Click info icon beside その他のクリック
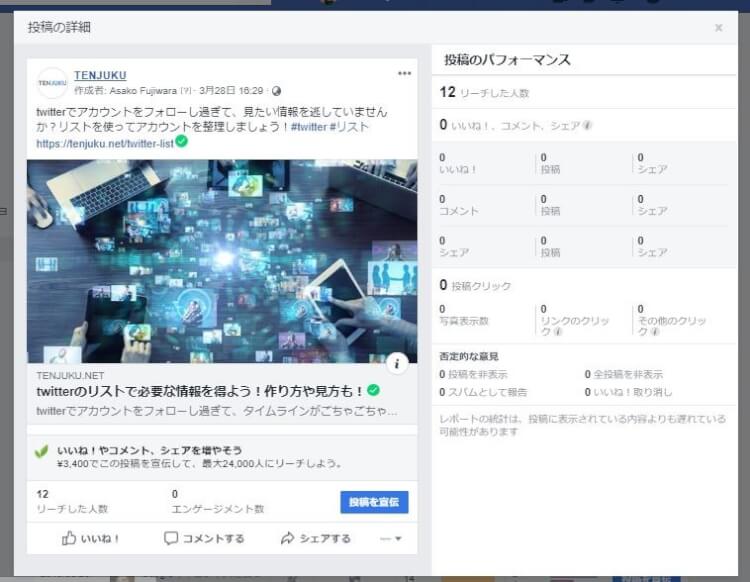The height and width of the screenshot is (582, 750). 654,331
